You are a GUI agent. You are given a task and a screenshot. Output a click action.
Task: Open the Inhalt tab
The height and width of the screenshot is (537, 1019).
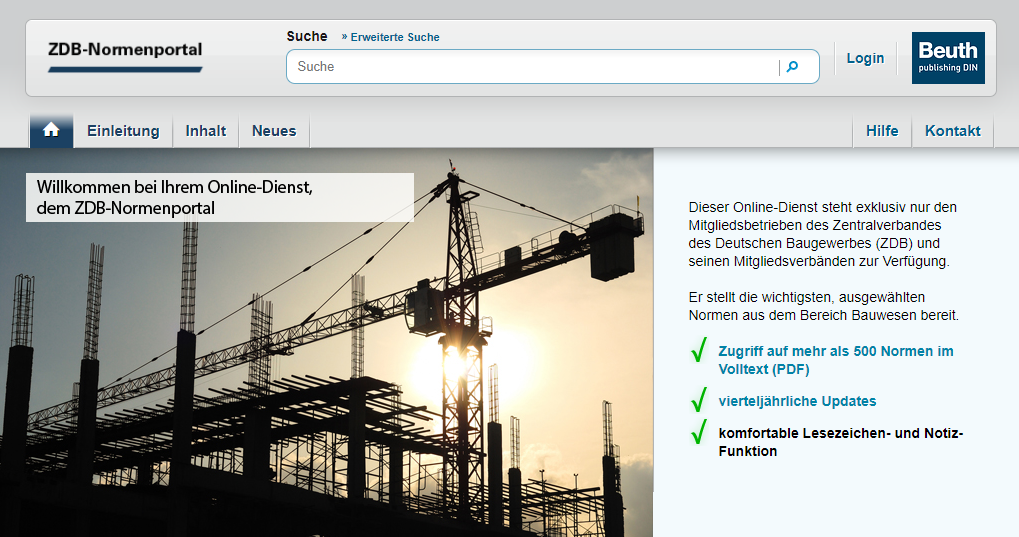click(206, 131)
